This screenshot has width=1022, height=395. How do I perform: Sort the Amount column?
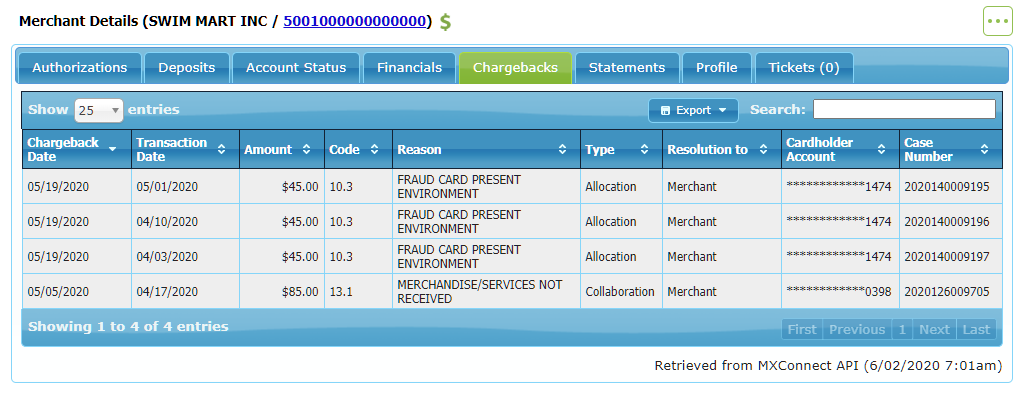[x=306, y=149]
